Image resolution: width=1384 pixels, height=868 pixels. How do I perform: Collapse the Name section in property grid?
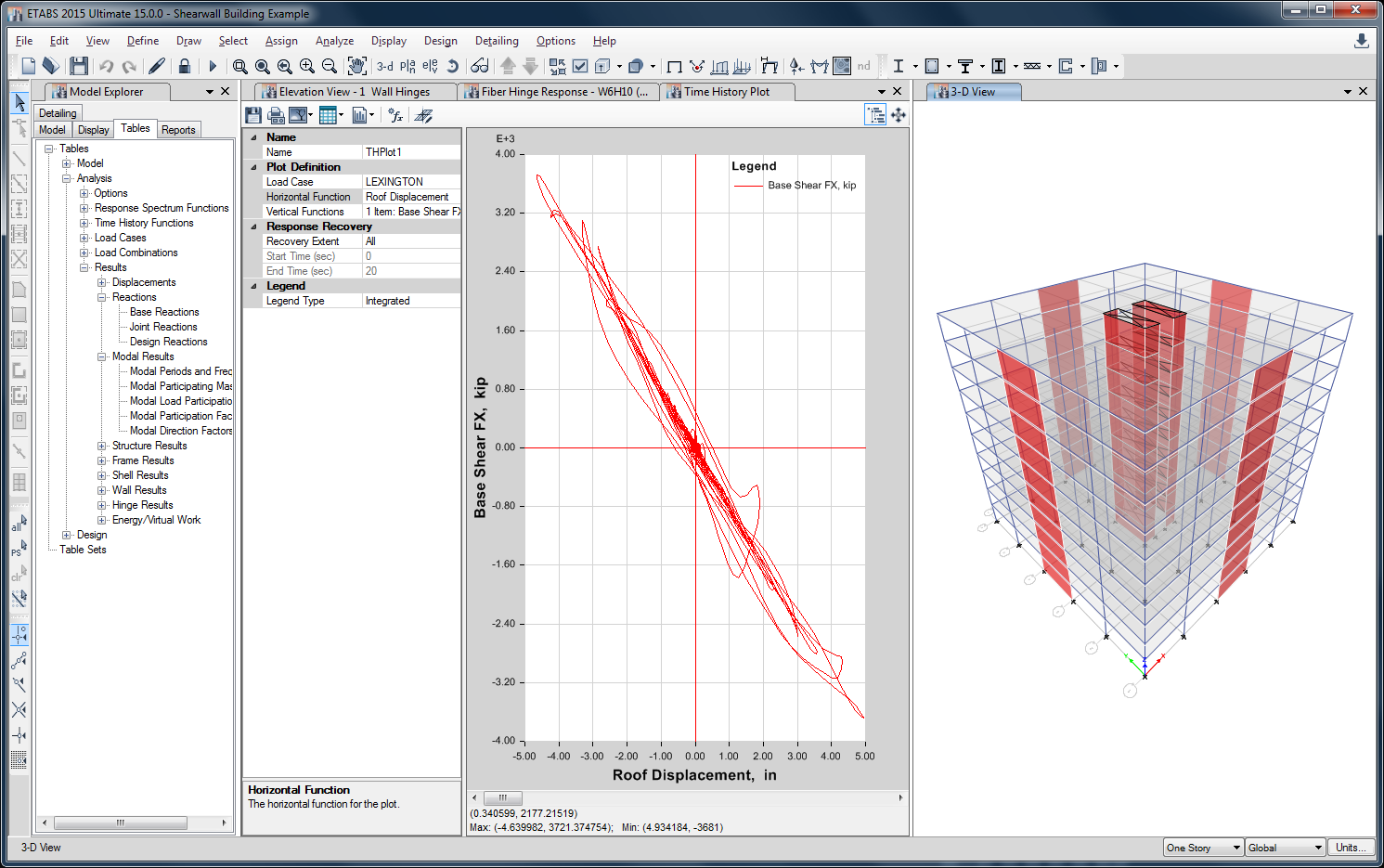pyautogui.click(x=253, y=137)
